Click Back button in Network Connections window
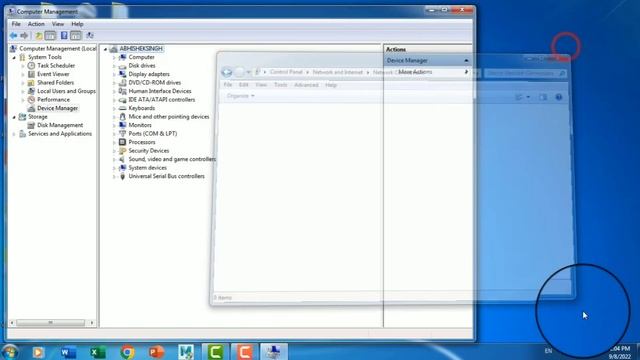 (227, 73)
